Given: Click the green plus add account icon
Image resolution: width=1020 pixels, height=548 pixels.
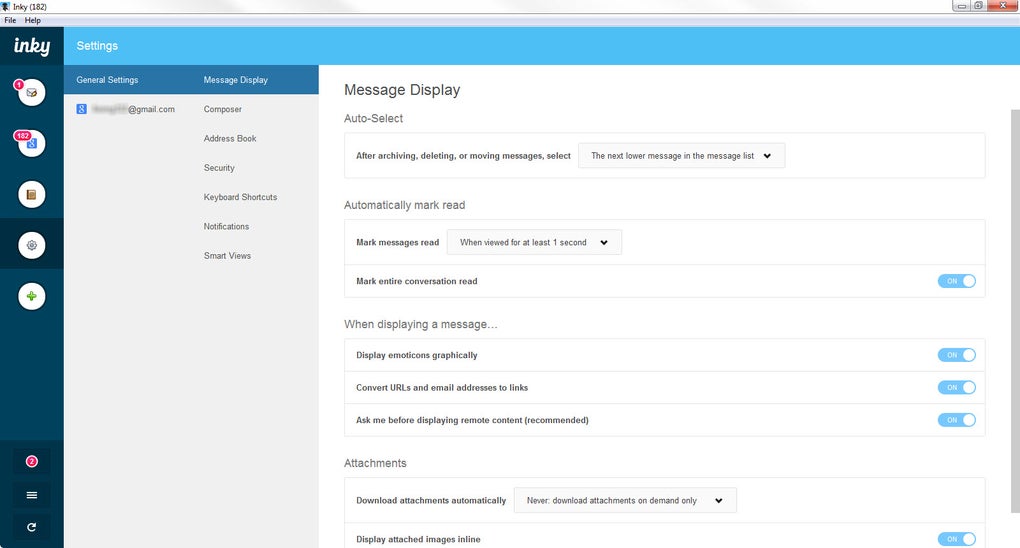Looking at the screenshot, I should point(32,296).
